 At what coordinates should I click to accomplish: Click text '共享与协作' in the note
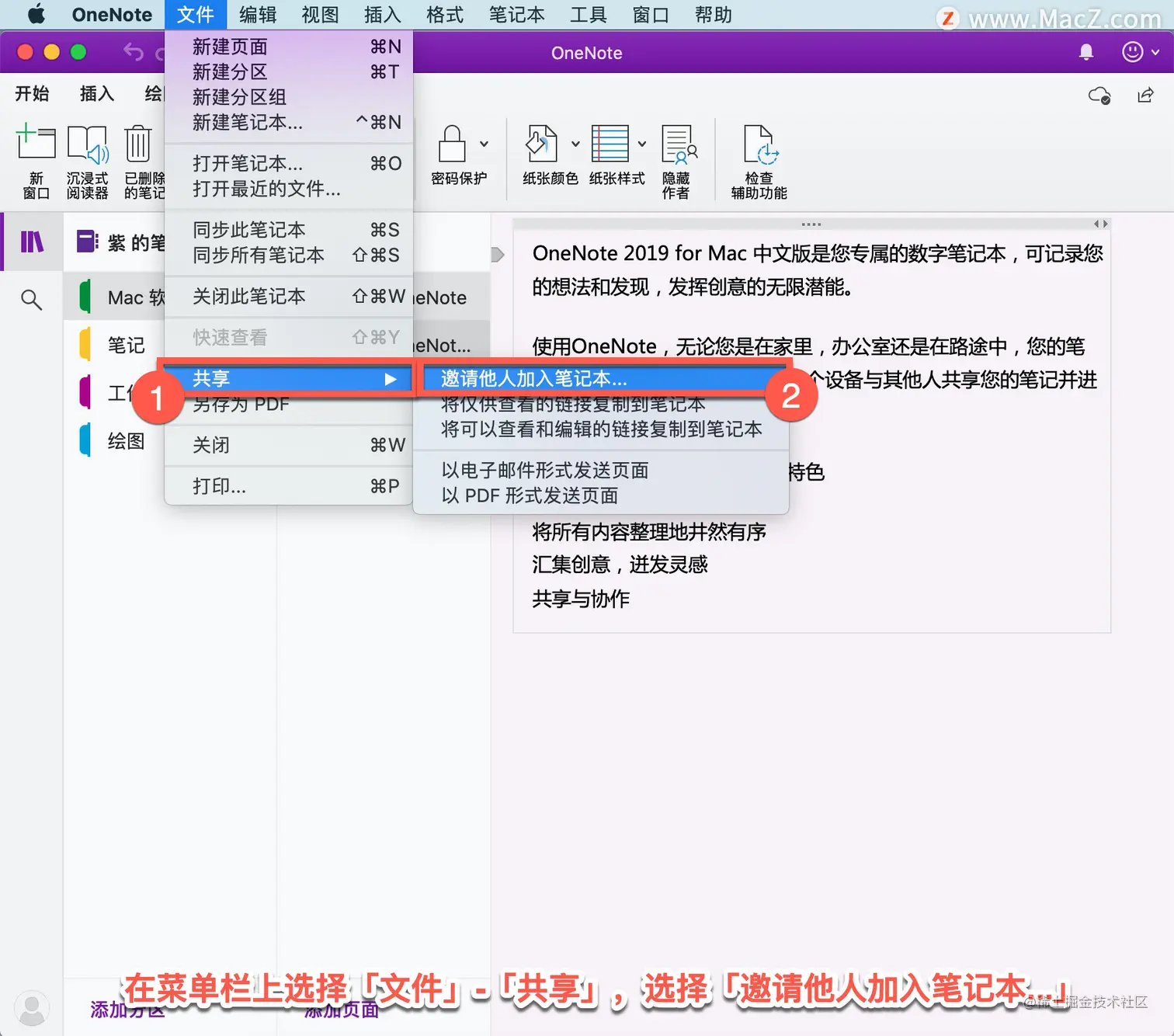(581, 599)
